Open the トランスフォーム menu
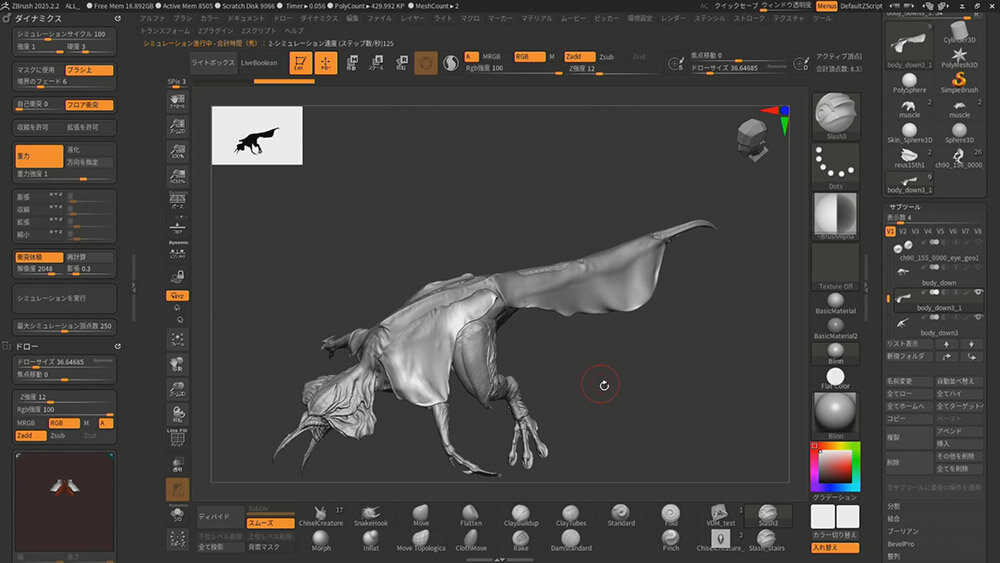Screen dimensions: 1000x563 click(165, 31)
